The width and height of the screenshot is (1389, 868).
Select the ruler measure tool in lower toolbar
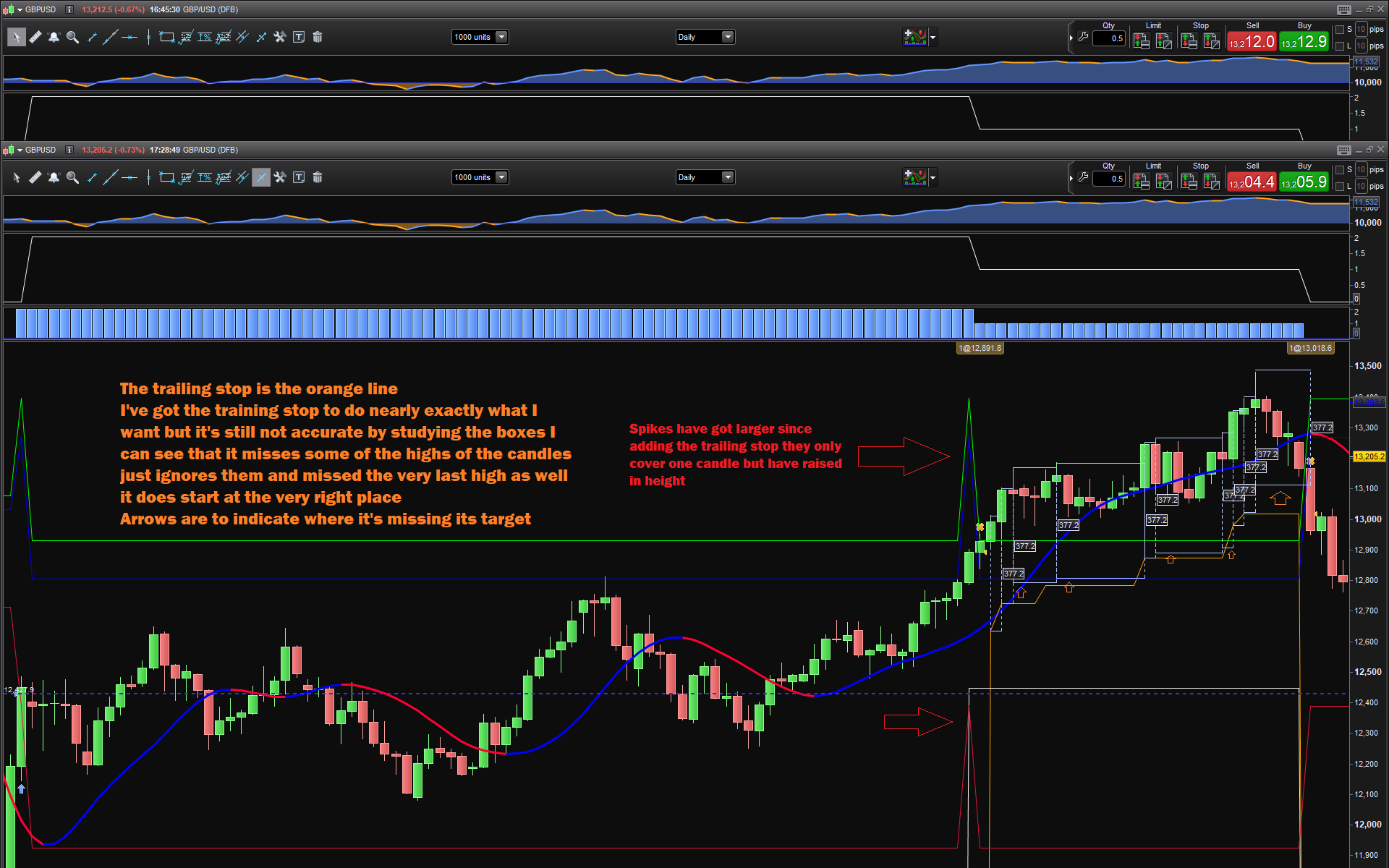tap(35, 177)
